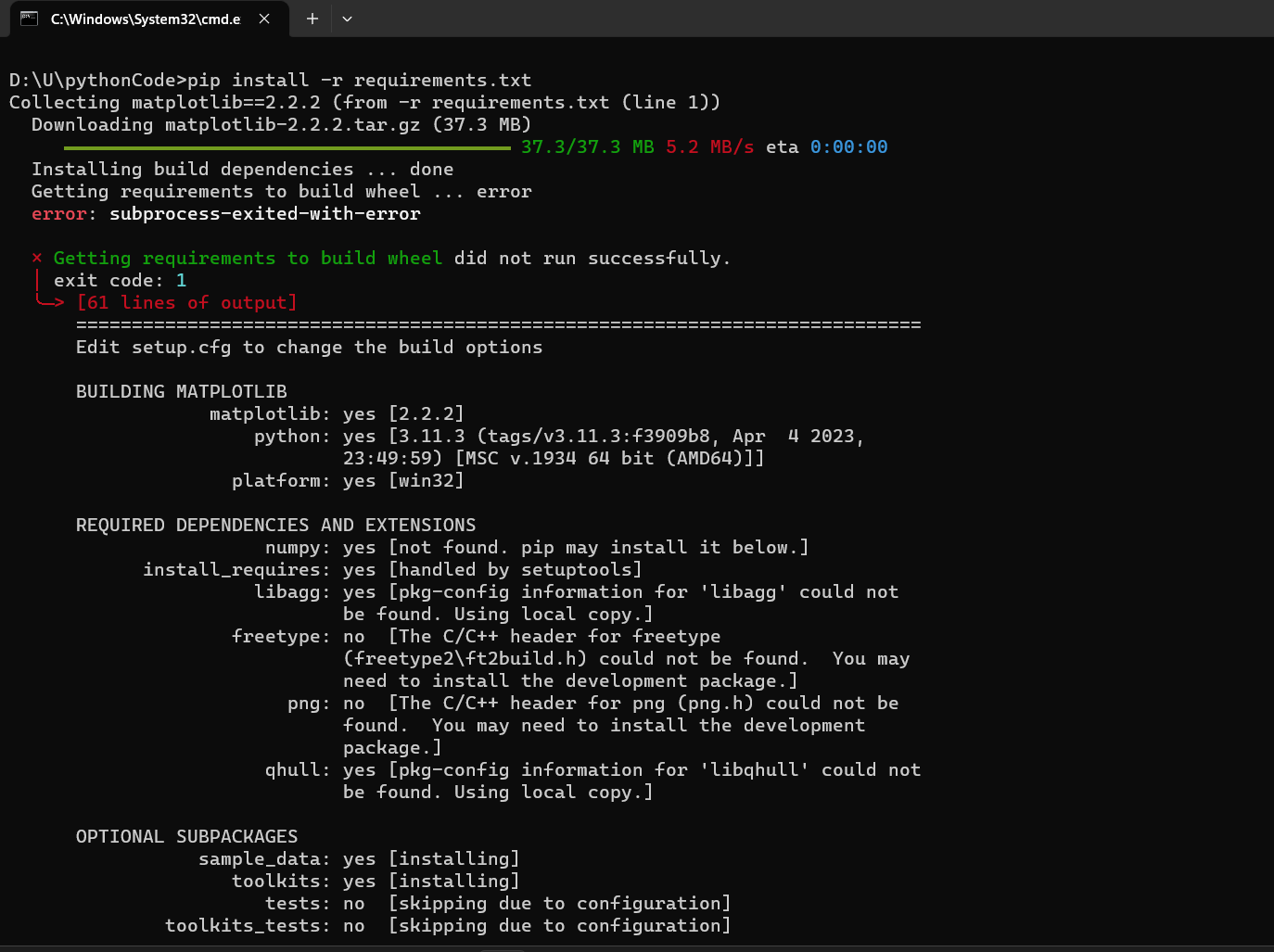Open a new terminal tab

tap(312, 19)
